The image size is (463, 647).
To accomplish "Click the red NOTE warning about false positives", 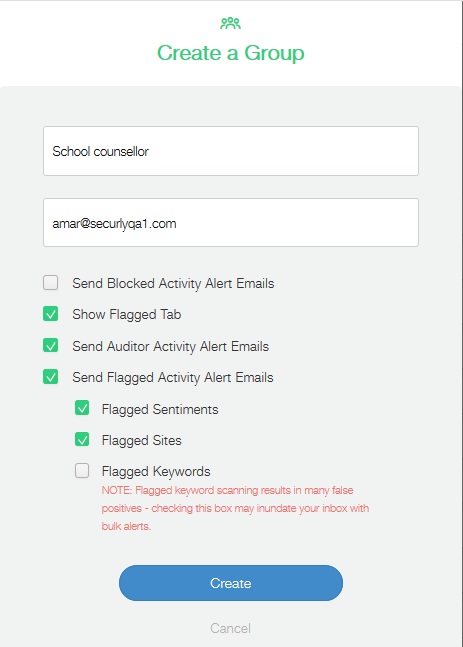I will click(235, 508).
